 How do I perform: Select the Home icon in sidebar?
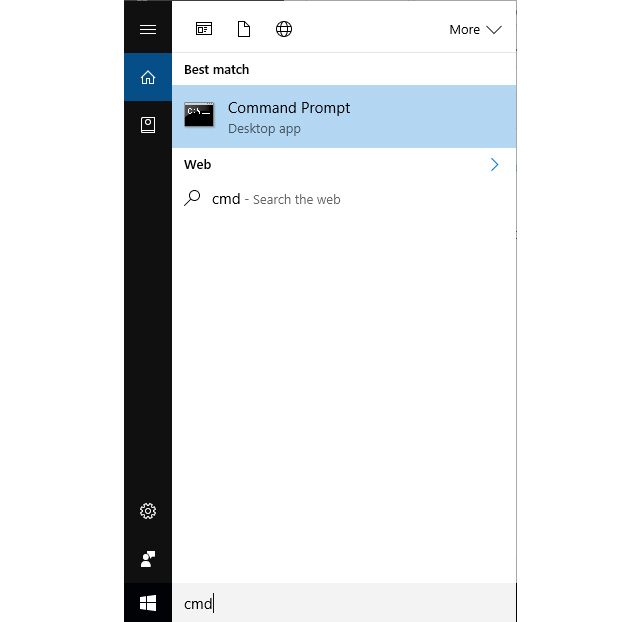[x=148, y=77]
